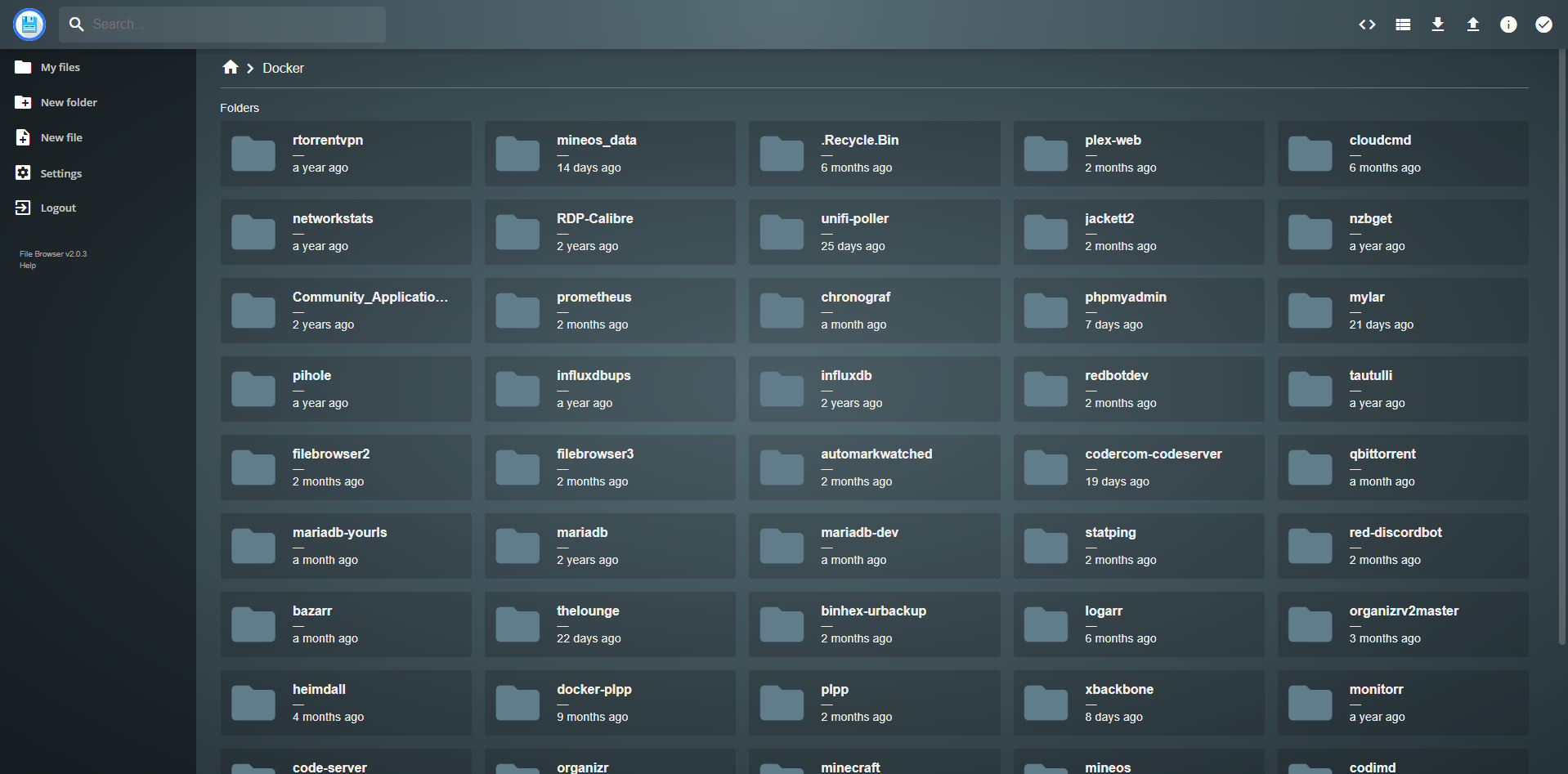The width and height of the screenshot is (1568, 774).
Task: Switch view mode with list icon
Action: point(1403,25)
